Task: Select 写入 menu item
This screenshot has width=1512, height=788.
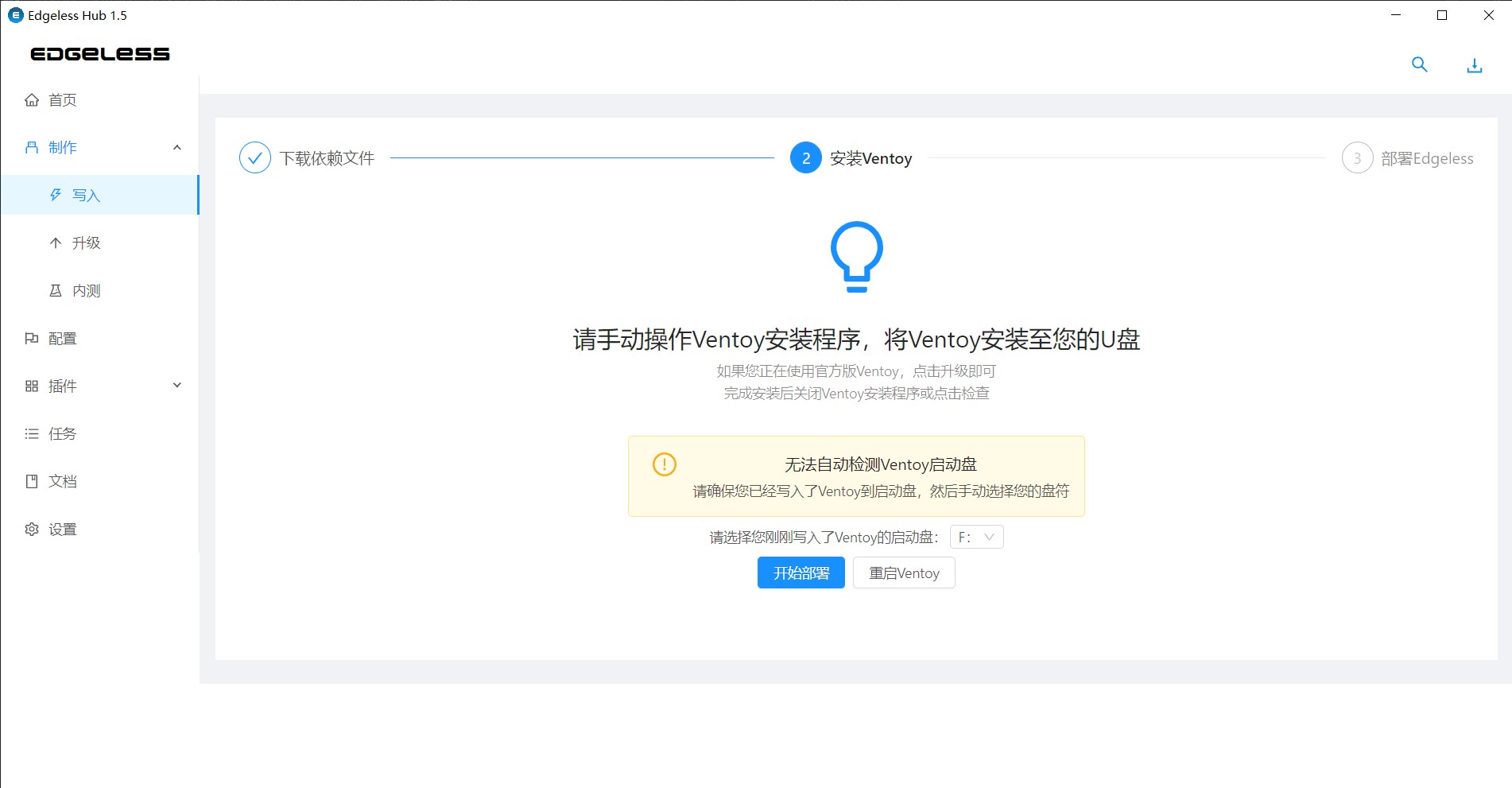Action: tap(99, 195)
